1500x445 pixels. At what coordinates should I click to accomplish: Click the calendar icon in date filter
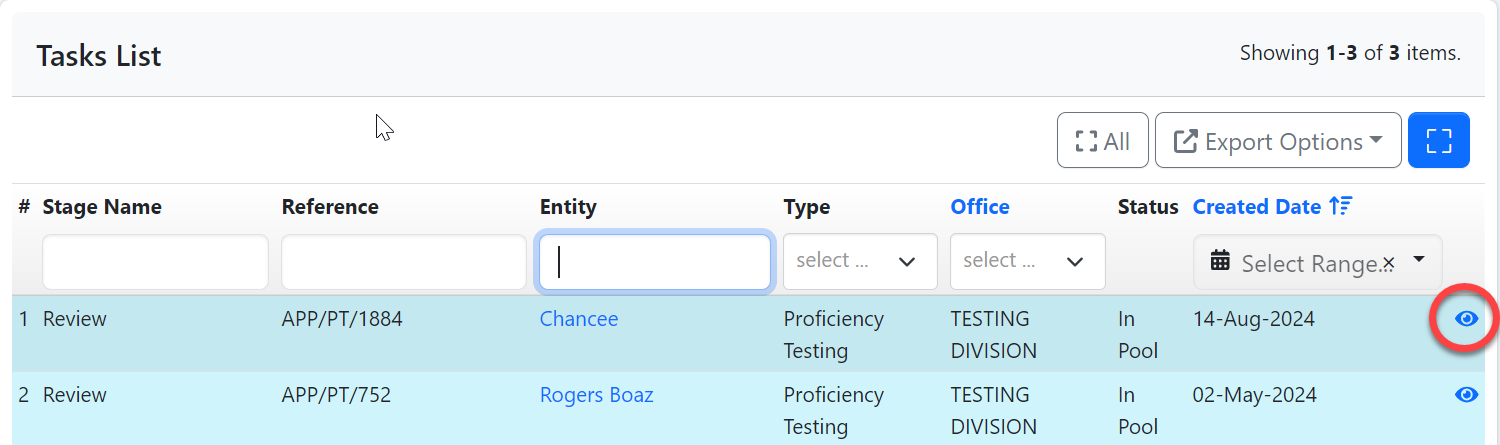(x=1220, y=262)
